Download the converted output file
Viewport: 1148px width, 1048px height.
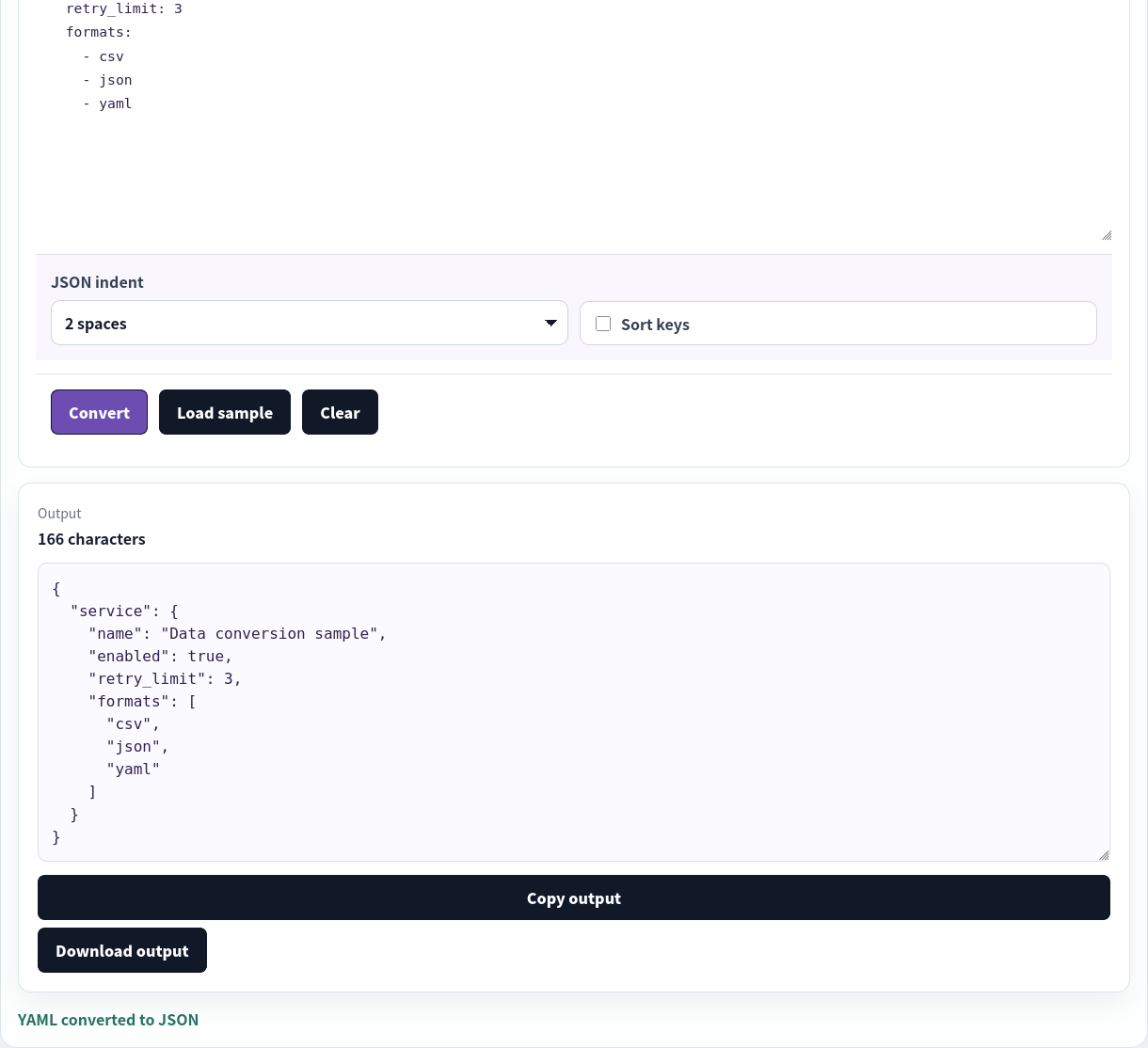122,950
